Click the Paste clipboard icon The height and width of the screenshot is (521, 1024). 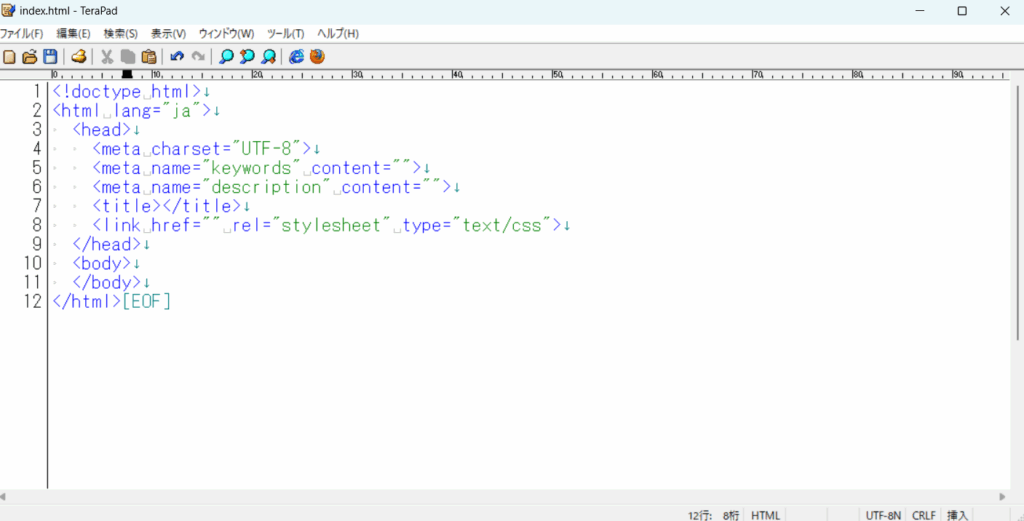149,57
